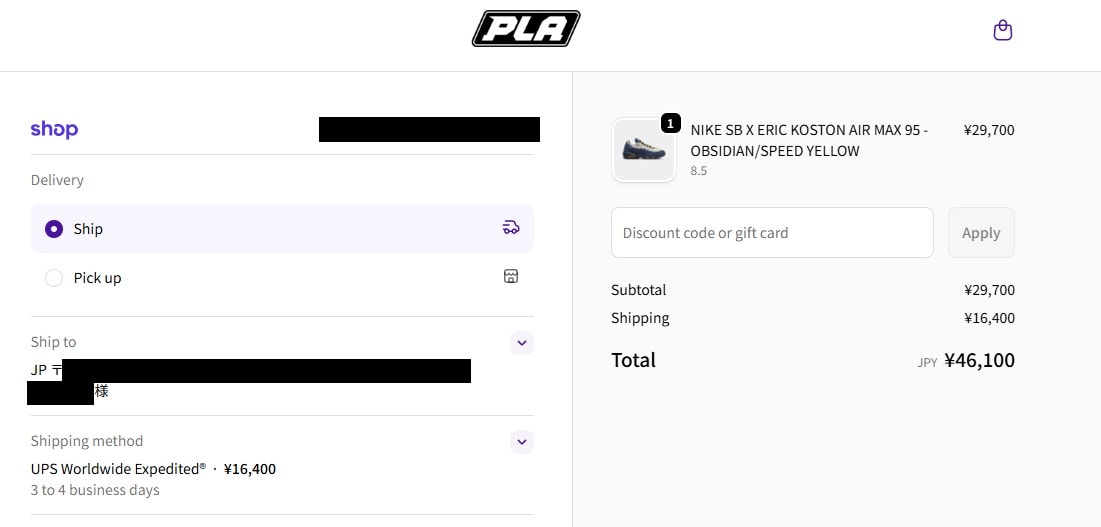Open the Nike SB Air Max 95 thumbnail
The width and height of the screenshot is (1101, 527).
[643, 151]
